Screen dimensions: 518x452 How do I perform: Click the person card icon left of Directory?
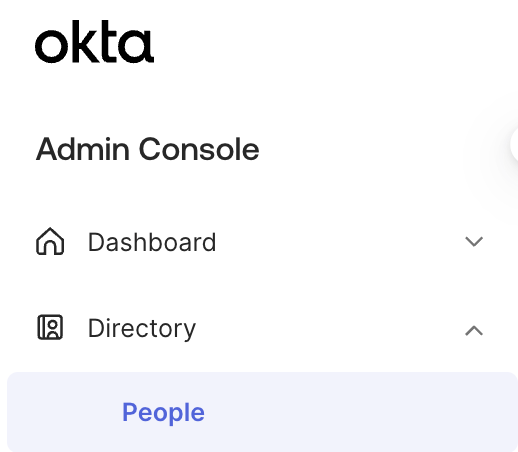(50, 327)
